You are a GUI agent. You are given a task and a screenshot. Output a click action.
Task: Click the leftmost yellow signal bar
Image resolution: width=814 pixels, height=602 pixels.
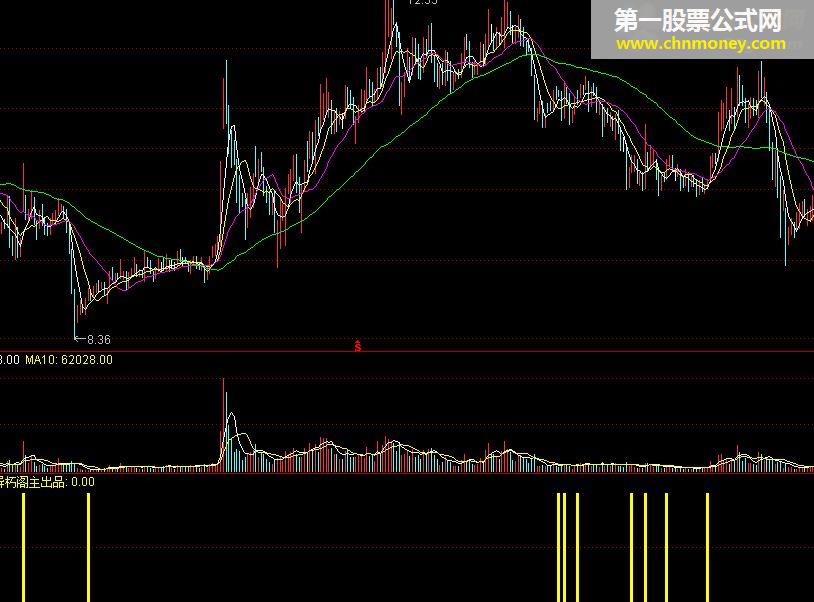23,548
